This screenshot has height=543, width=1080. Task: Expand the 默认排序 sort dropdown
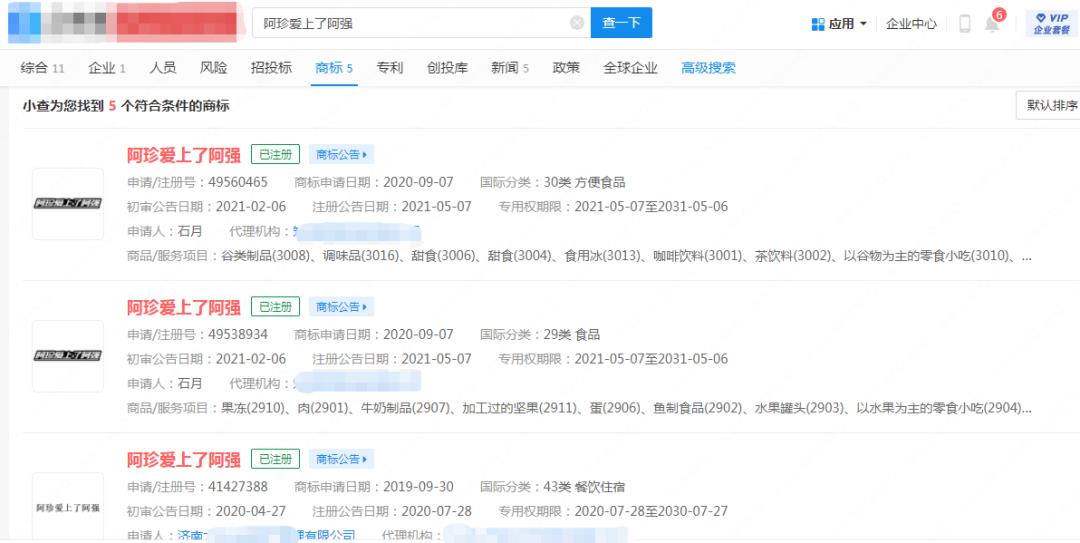tap(1050, 106)
